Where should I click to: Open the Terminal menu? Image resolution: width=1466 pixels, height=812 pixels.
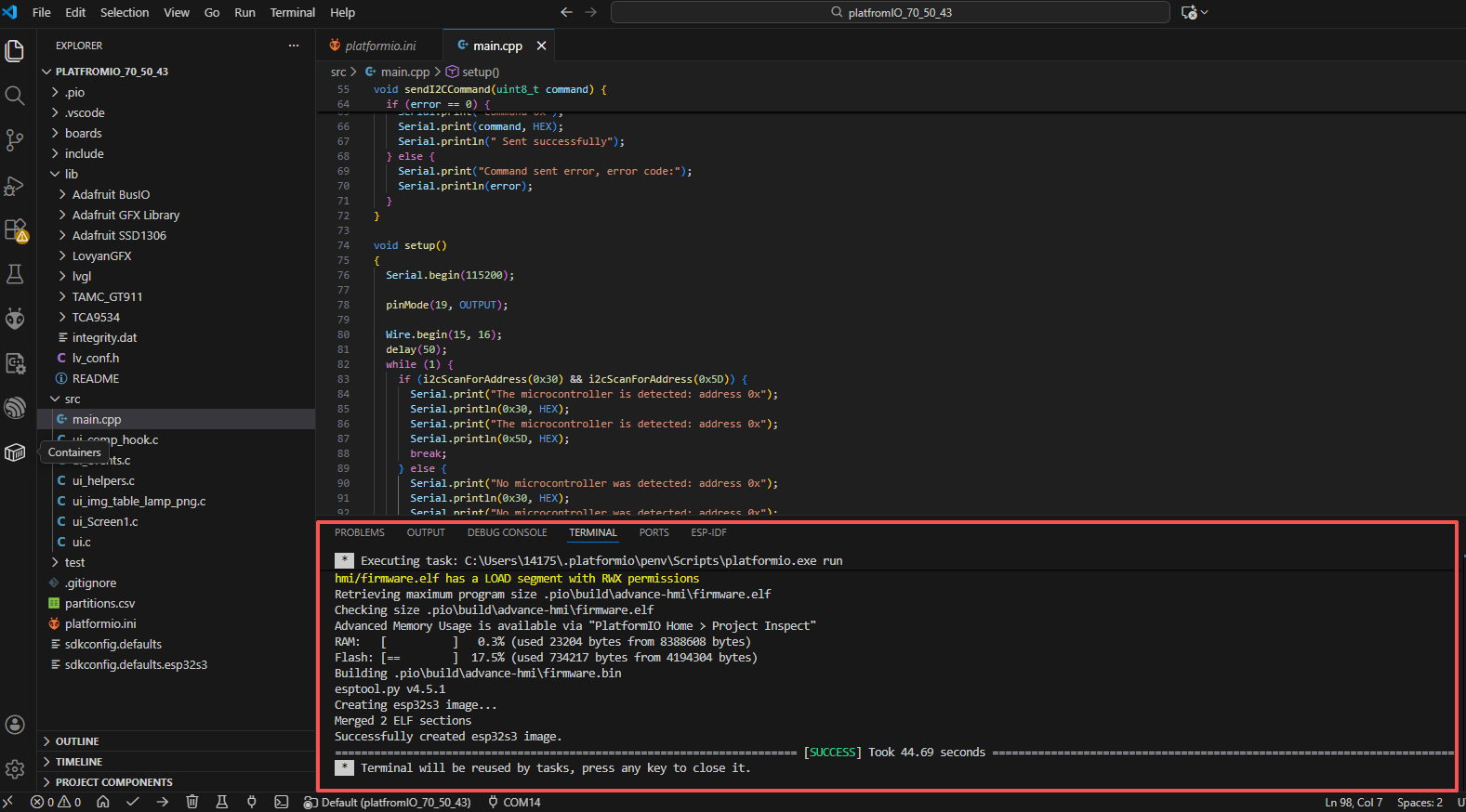point(292,12)
